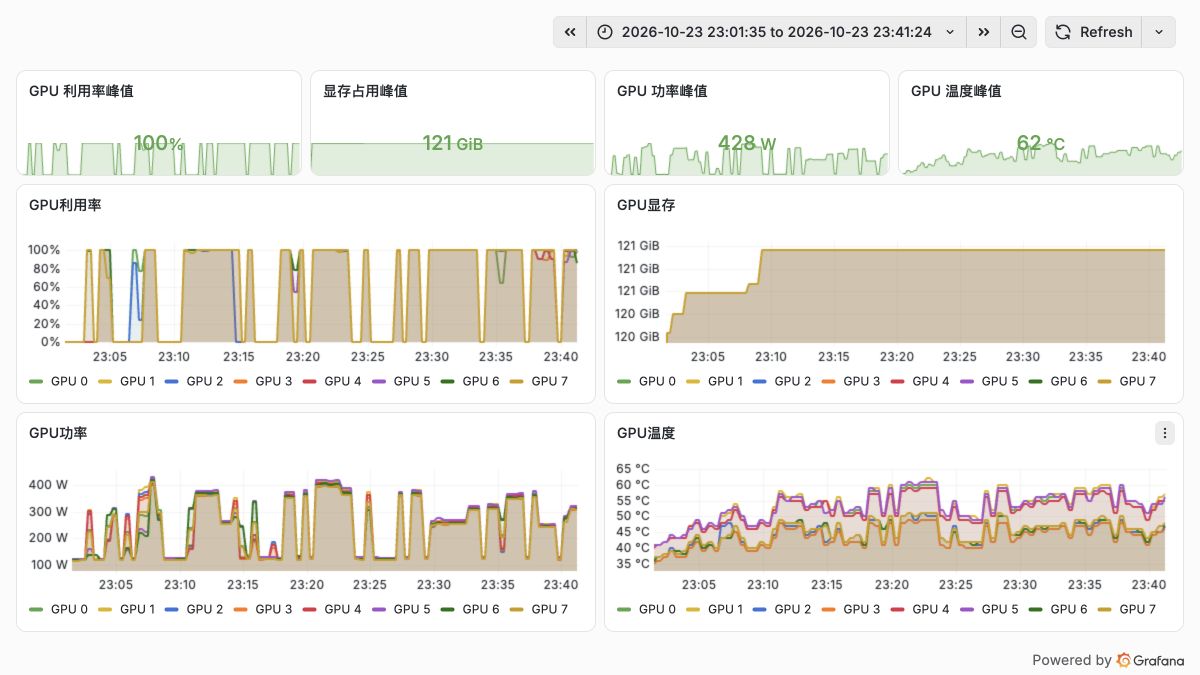Toggle GPU 7 series in GPU温度 legend
Viewport: 1200px width, 675px height.
[1137, 609]
